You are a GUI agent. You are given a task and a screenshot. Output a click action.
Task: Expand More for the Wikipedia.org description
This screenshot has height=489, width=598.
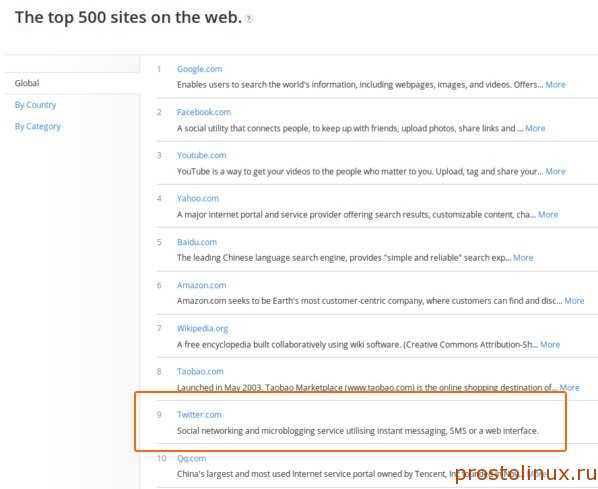[x=550, y=344]
